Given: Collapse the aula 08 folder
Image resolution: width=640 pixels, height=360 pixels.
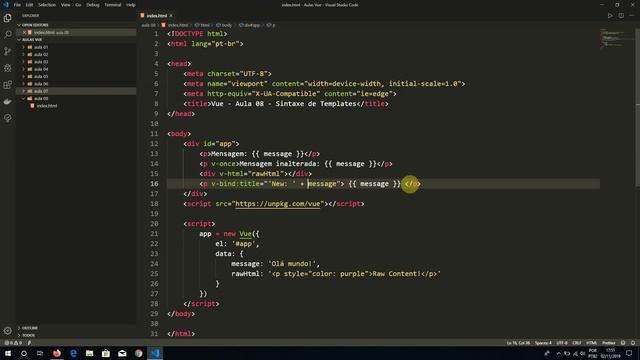Looking at the screenshot, I should pyautogui.click(x=23, y=98).
